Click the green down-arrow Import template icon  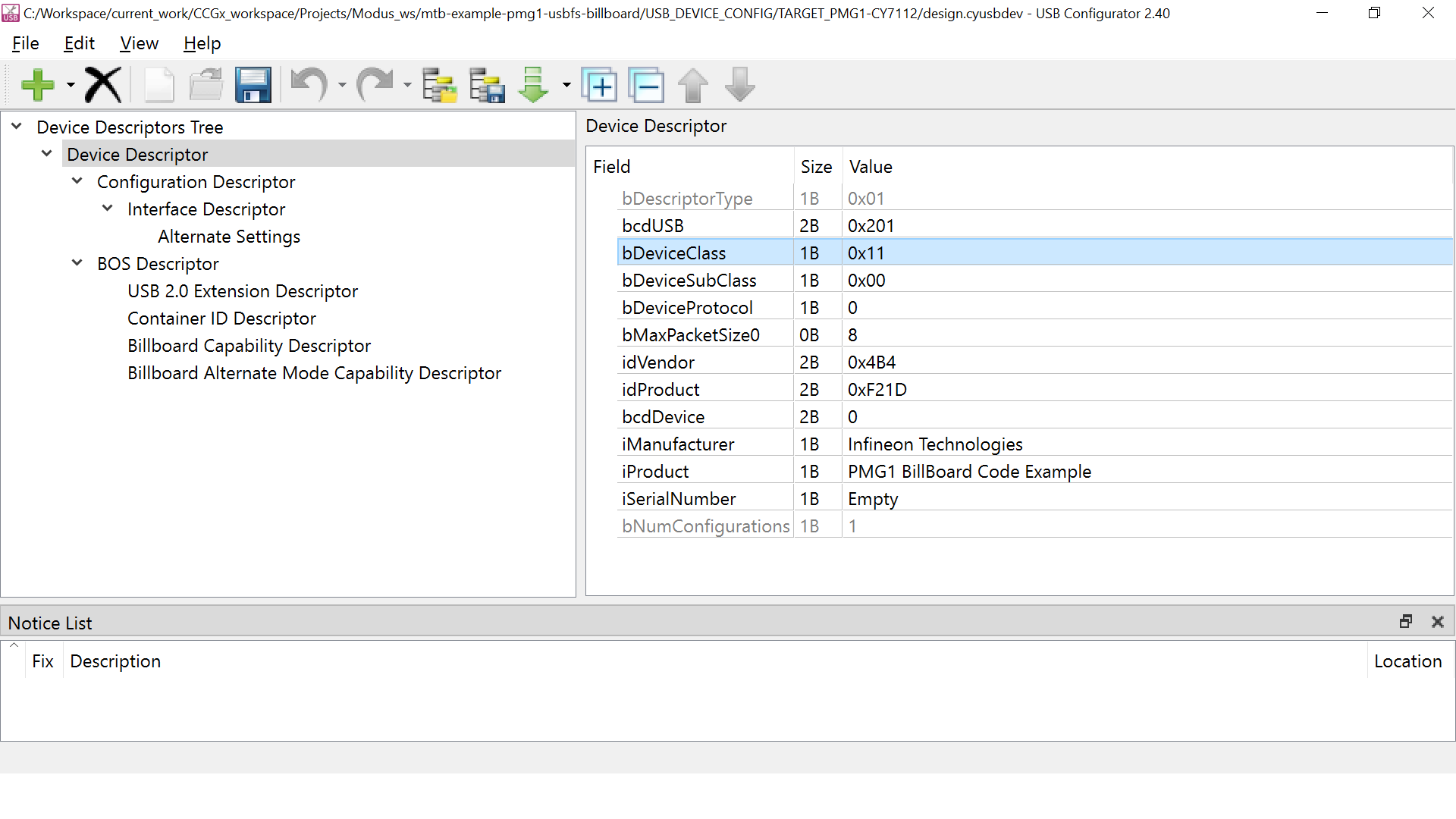pos(534,85)
